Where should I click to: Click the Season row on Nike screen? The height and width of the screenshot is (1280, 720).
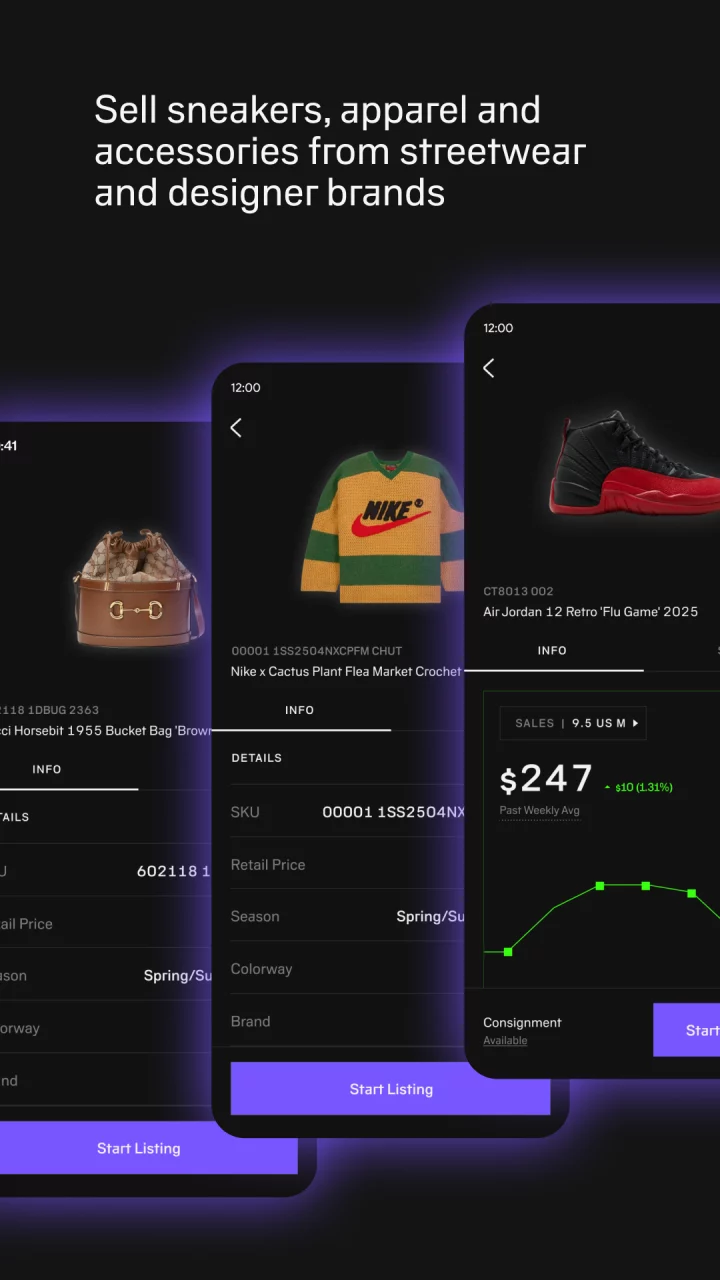pyautogui.click(x=348, y=917)
